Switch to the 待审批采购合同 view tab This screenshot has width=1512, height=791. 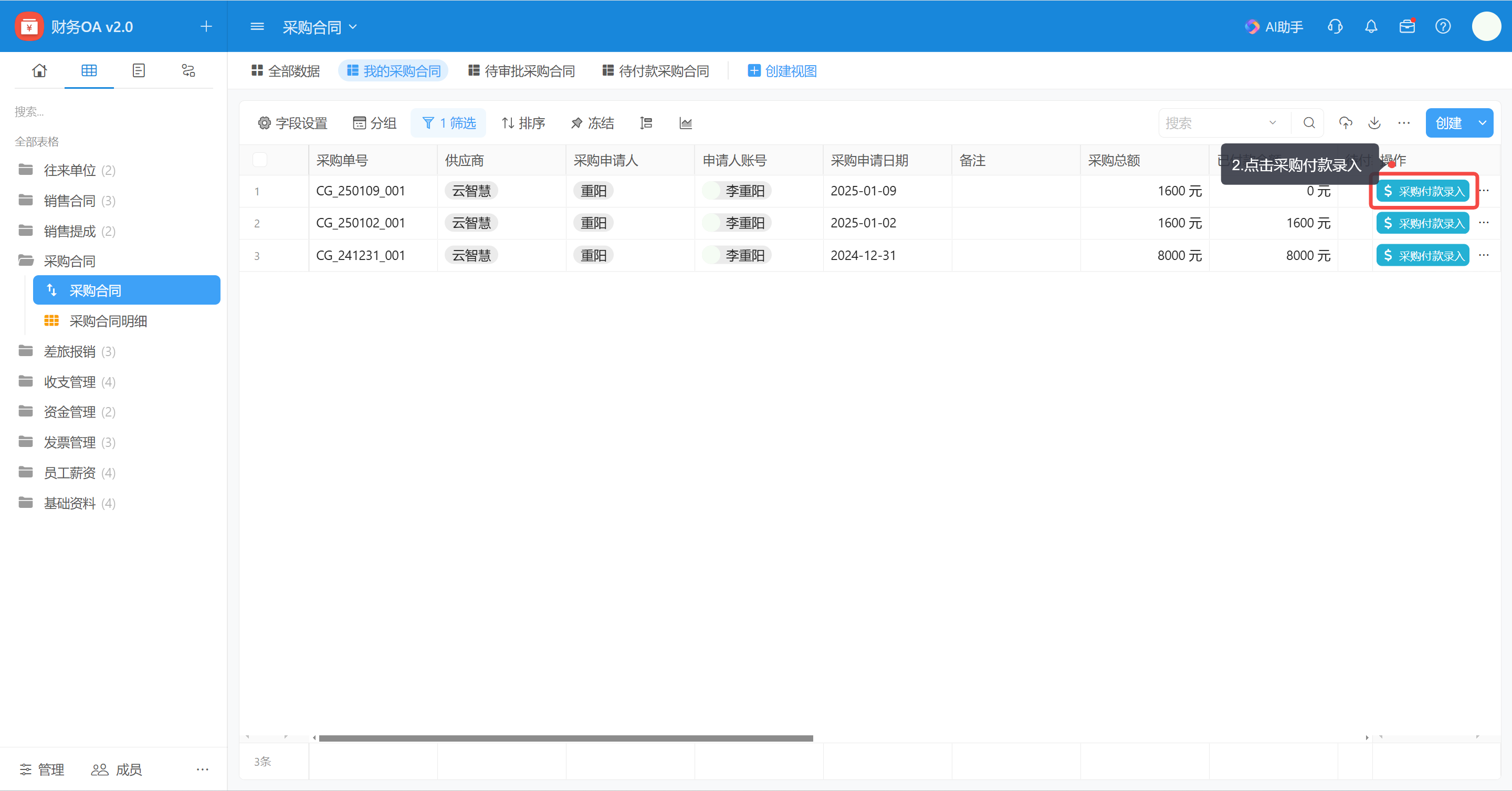521,71
